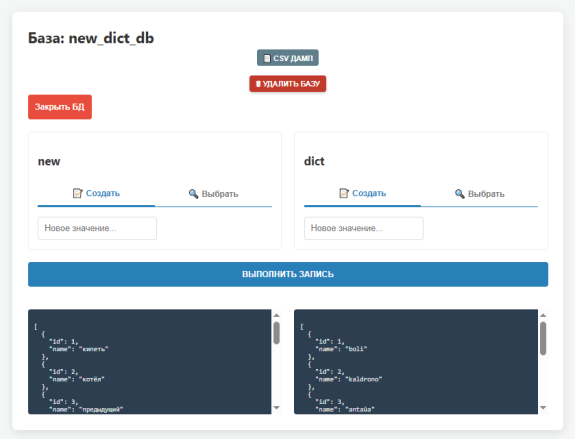The image size is (575, 439).
Task: Select Создать tab in the new panel
Action: pos(96,194)
